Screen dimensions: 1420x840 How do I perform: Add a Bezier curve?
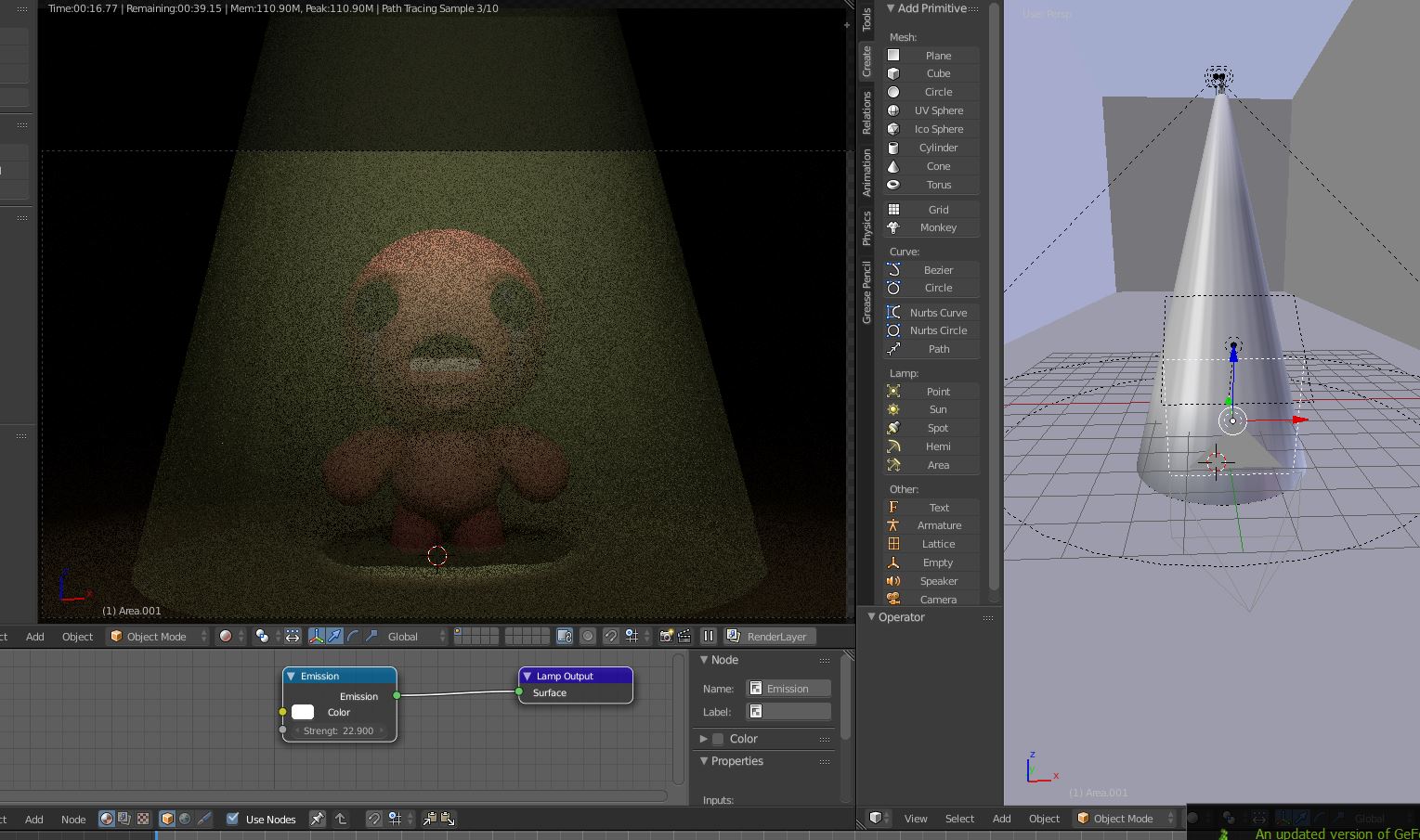pyautogui.click(x=931, y=270)
